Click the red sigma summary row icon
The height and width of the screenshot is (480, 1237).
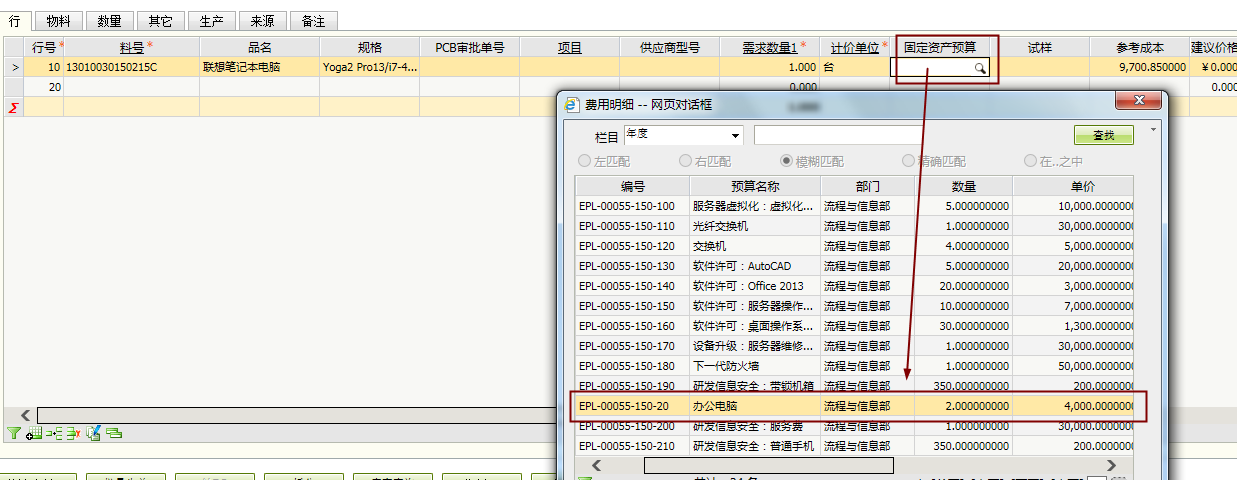[x=13, y=107]
